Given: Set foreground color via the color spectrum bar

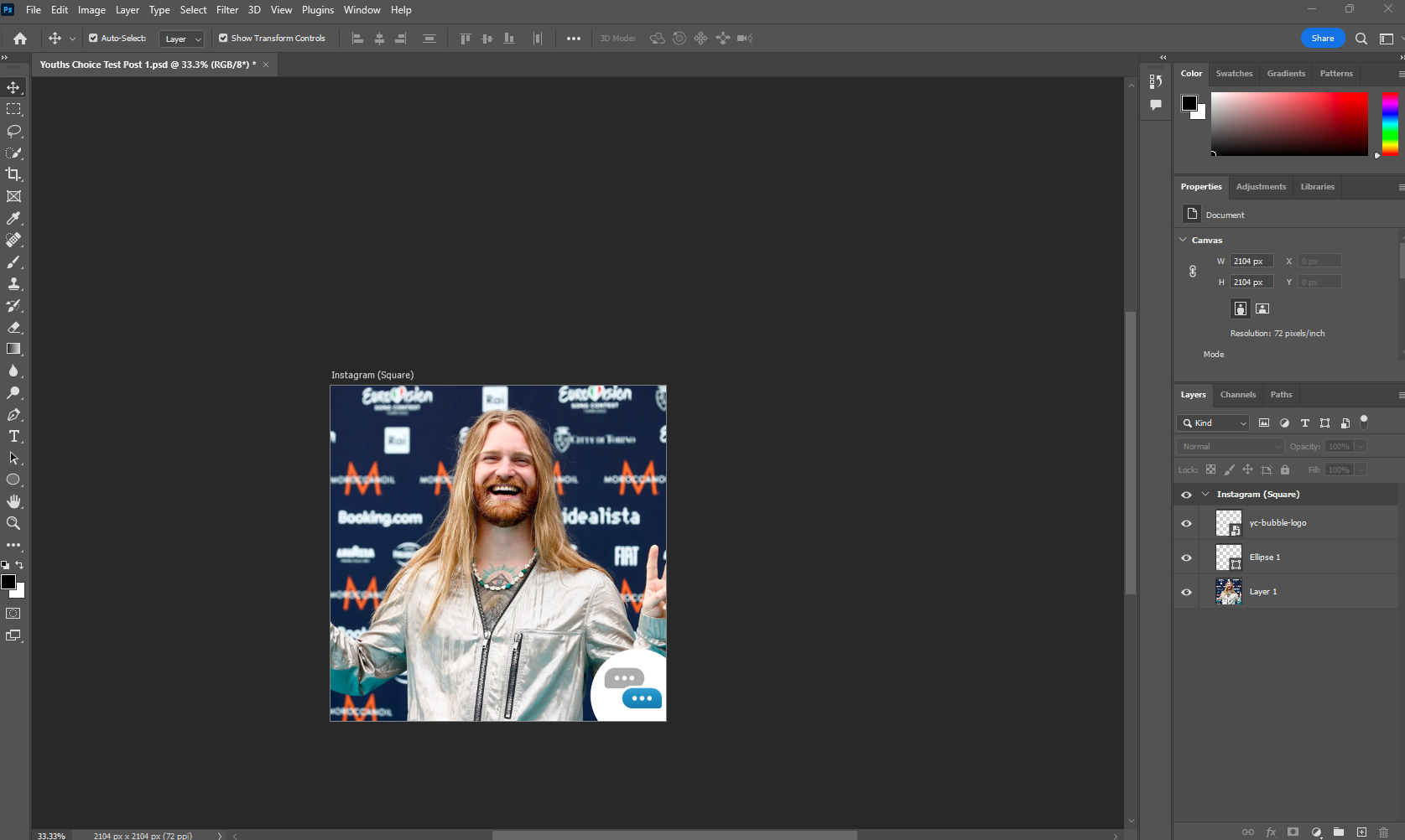Looking at the screenshot, I should (x=1389, y=124).
